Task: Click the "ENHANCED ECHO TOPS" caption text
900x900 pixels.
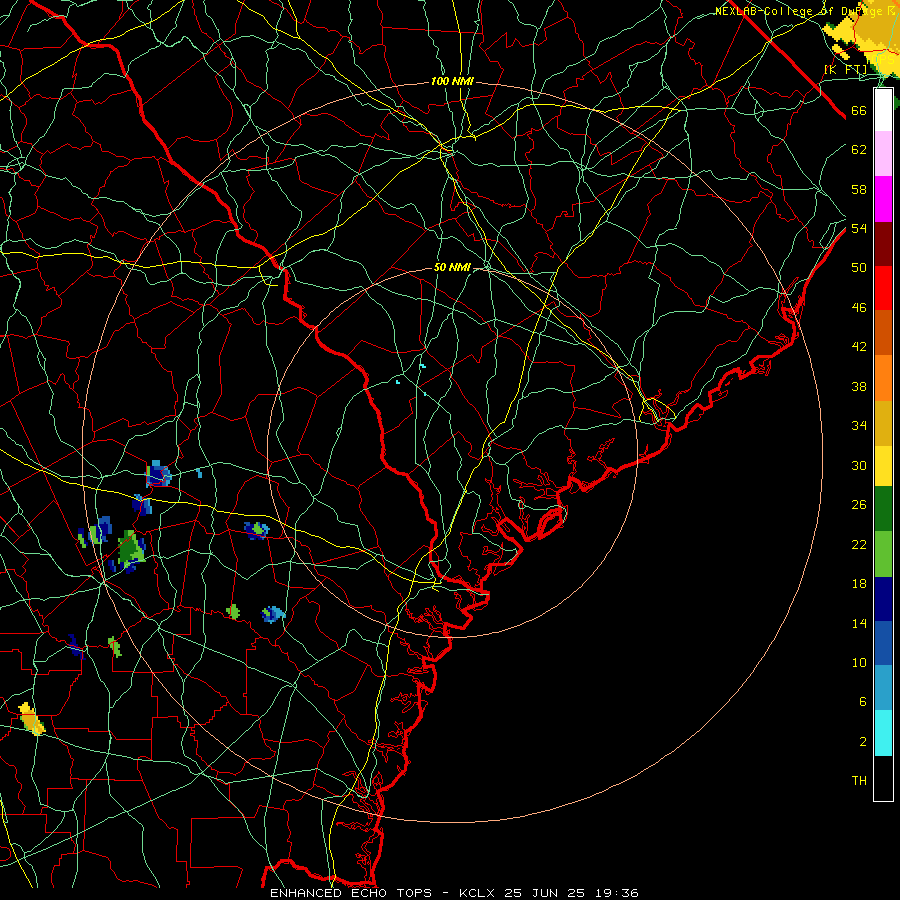Action: point(351,893)
